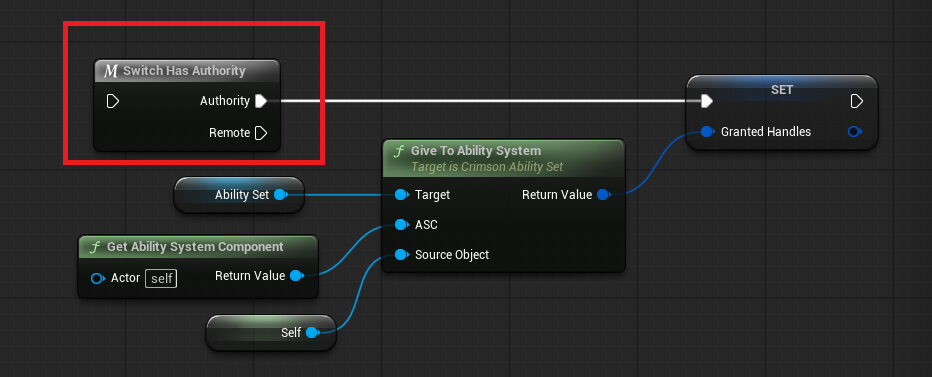Click the ASC input pin
Viewport: 932px width, 377px height.
pos(402,225)
